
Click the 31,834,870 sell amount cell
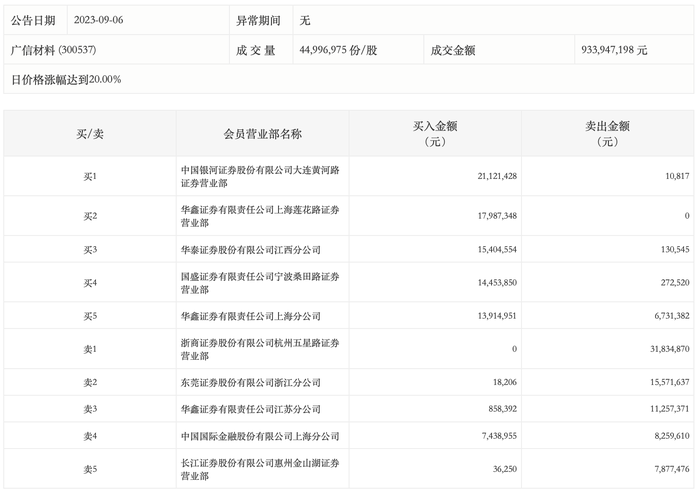click(x=670, y=349)
